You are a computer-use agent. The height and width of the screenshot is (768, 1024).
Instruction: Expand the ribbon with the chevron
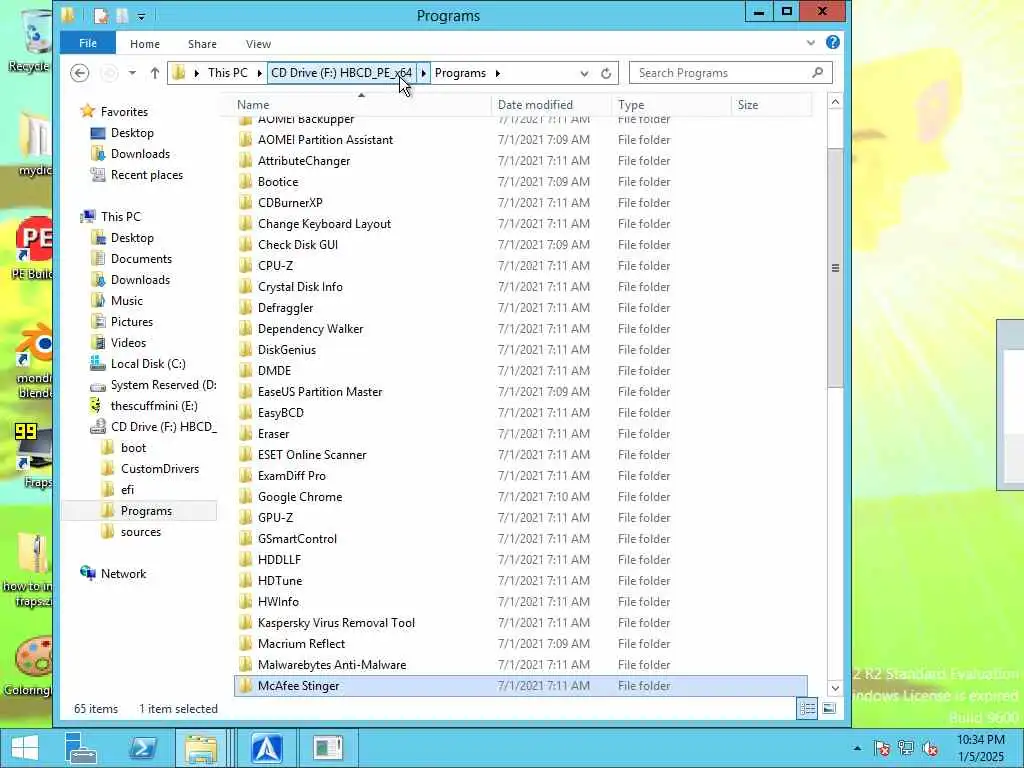(x=810, y=42)
